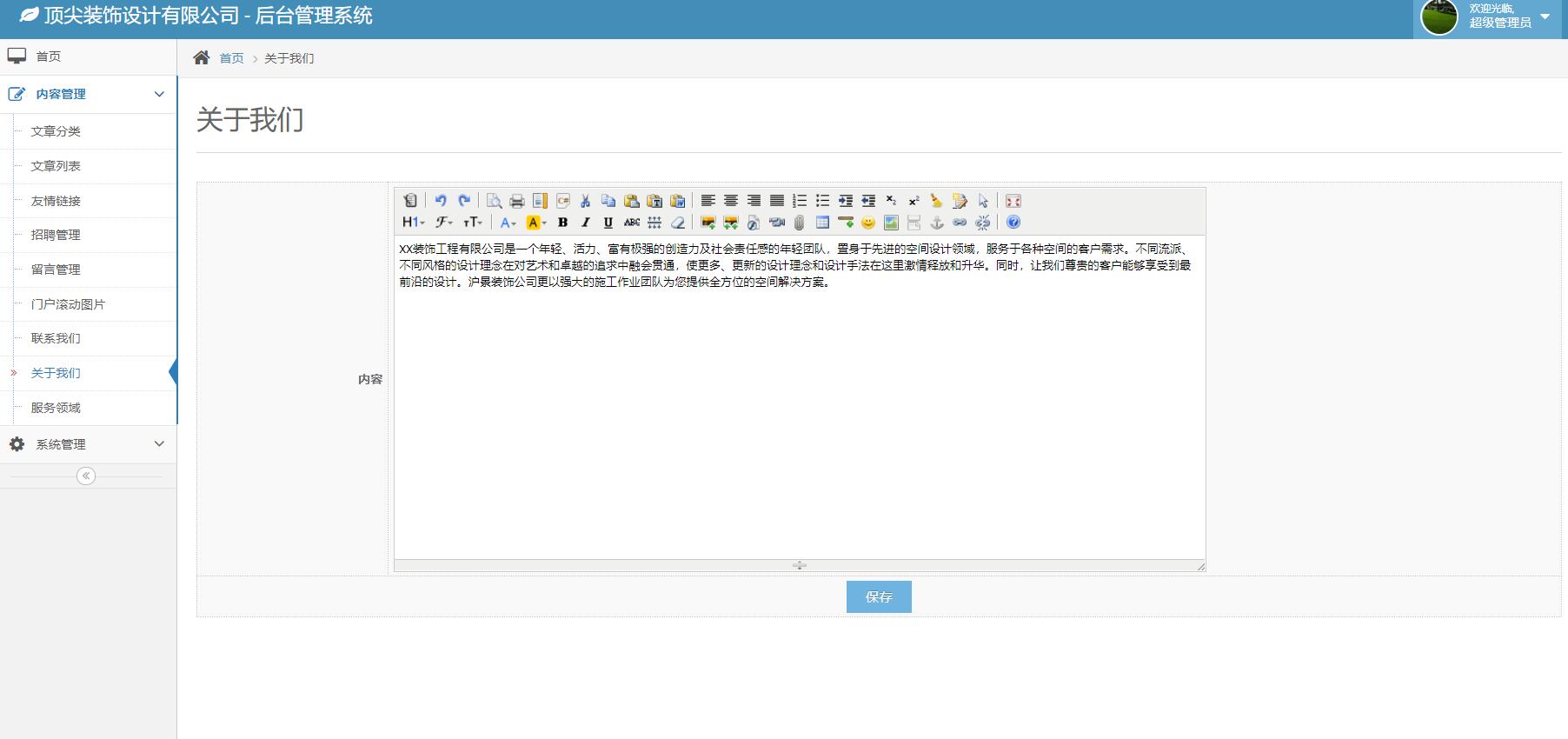
Task: Collapse the 内容管理 sidebar section
Action: pos(88,94)
